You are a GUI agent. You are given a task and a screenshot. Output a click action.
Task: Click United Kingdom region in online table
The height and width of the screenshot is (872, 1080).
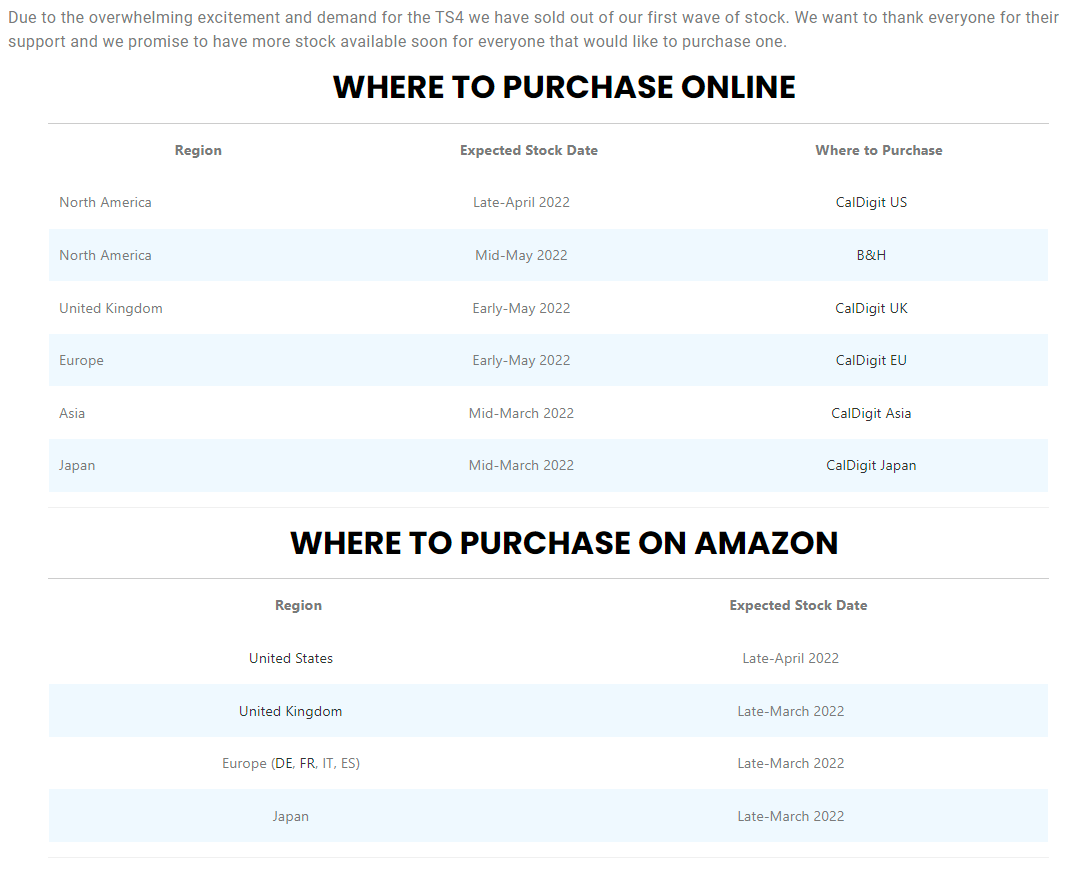(x=111, y=308)
